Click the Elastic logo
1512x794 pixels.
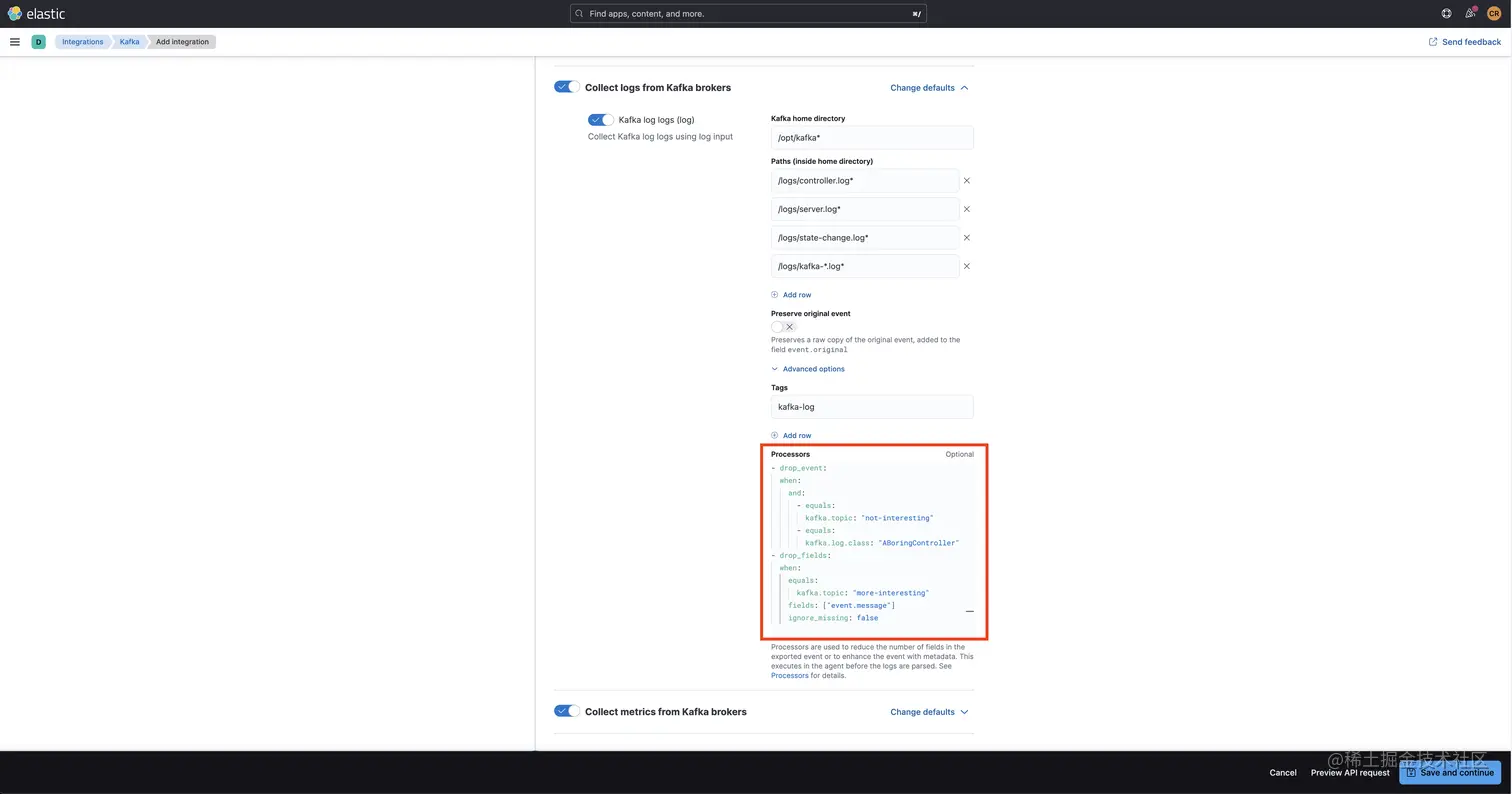click(36, 14)
